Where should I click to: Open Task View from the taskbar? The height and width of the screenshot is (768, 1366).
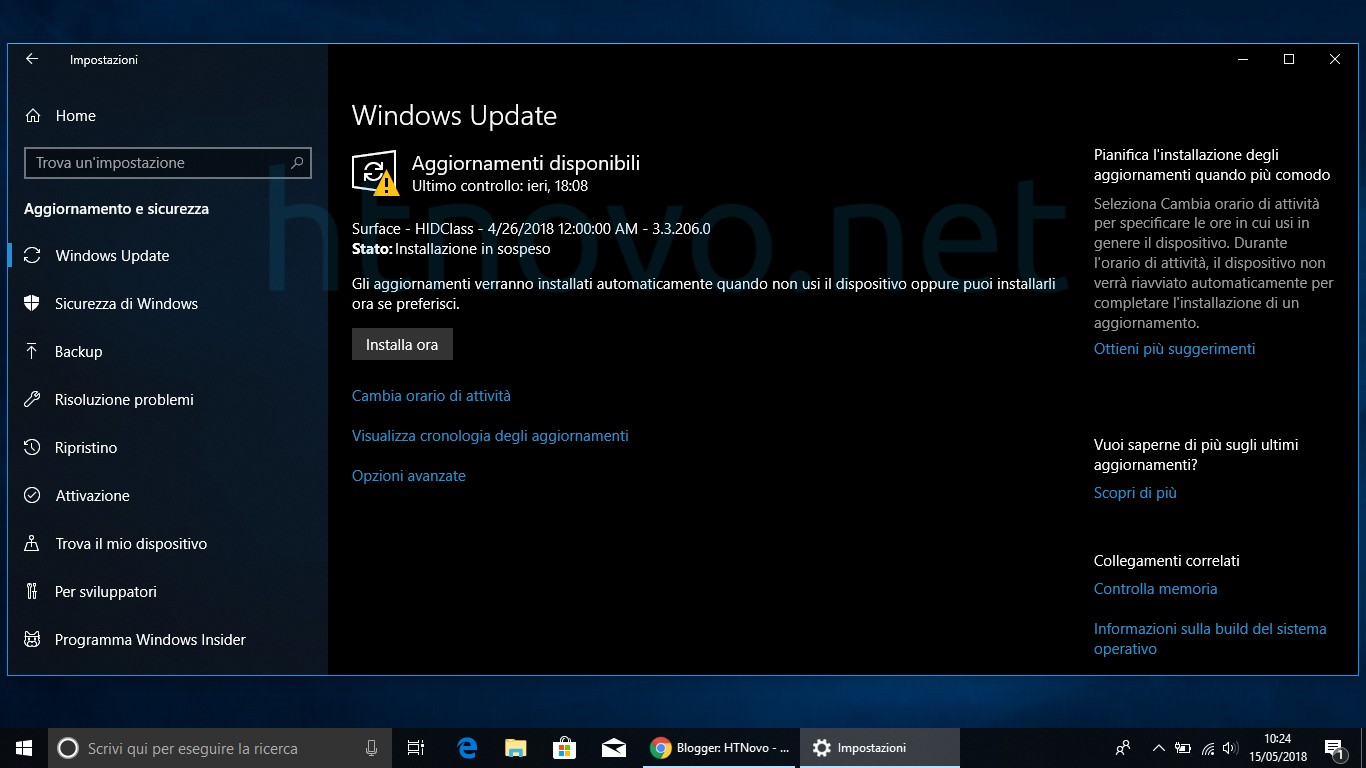click(x=416, y=748)
